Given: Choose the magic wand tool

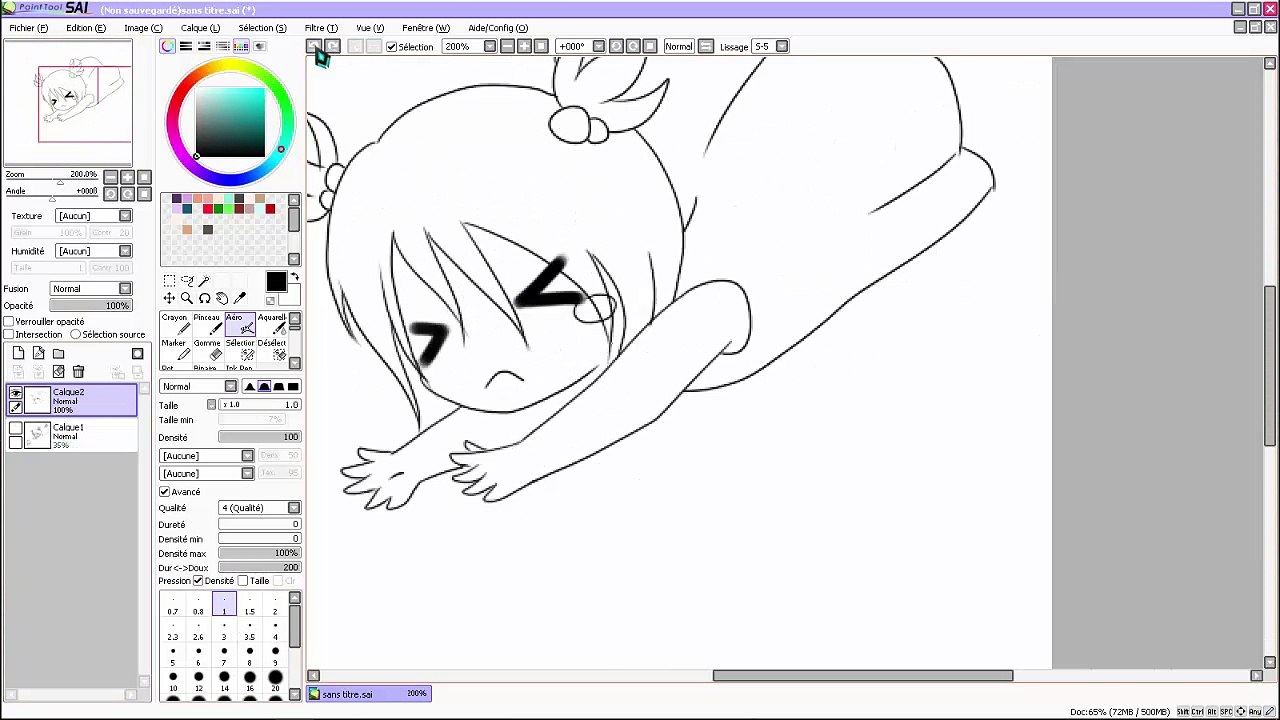Looking at the screenshot, I should pyautogui.click(x=205, y=281).
